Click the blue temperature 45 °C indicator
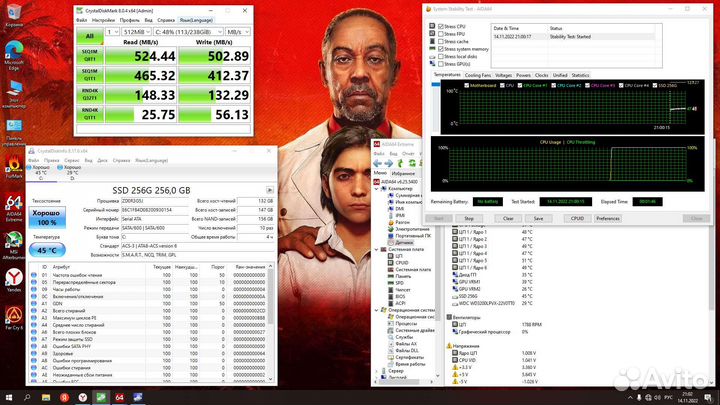 [46, 250]
